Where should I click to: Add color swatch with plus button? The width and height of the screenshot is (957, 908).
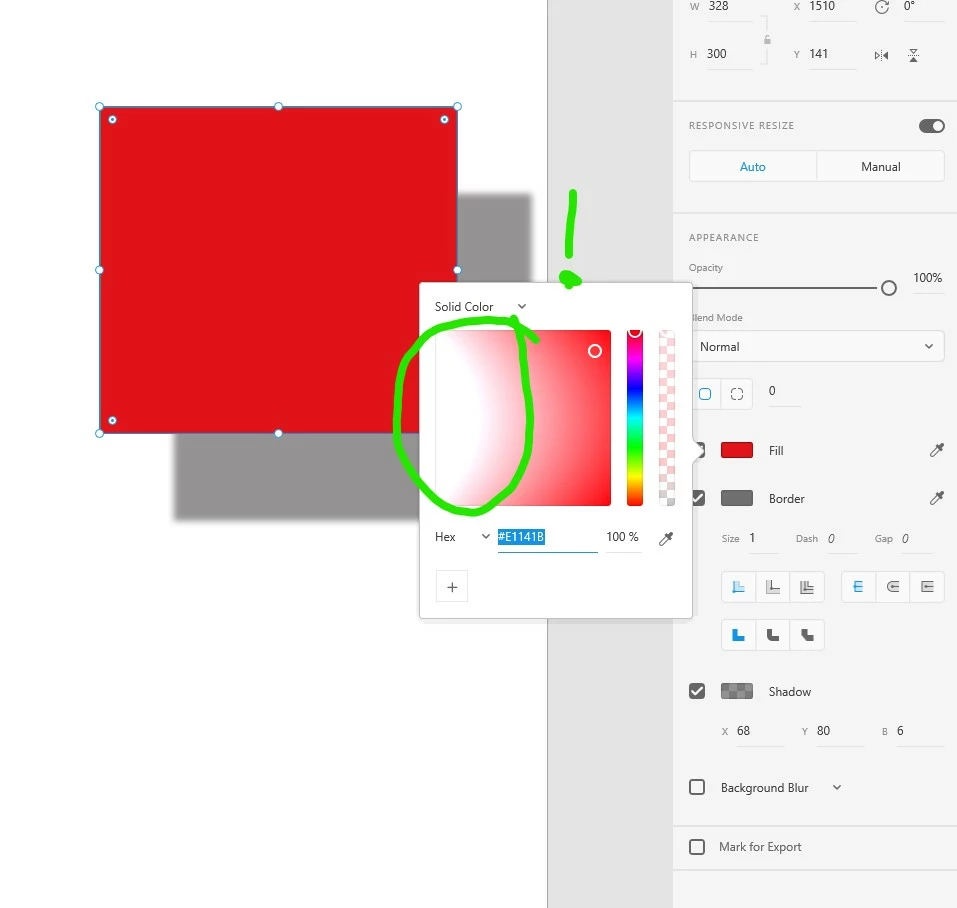point(452,586)
